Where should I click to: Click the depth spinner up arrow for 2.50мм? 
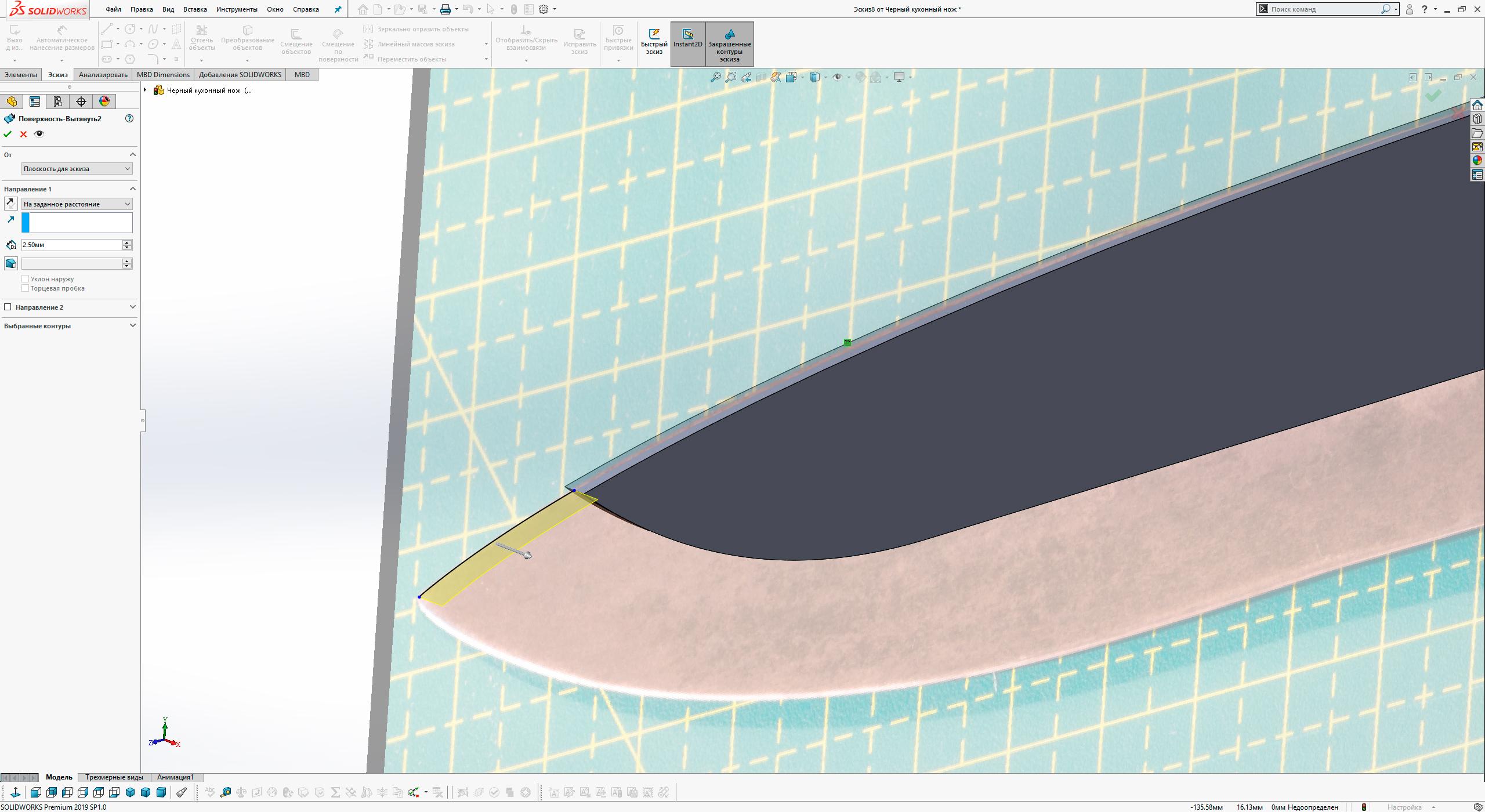[x=126, y=242]
